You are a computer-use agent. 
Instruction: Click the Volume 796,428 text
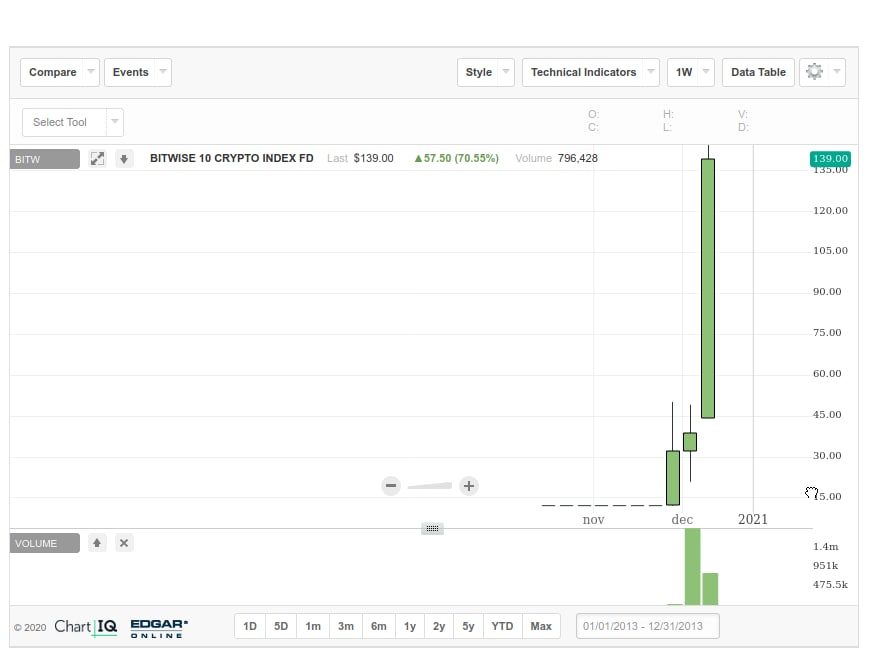click(x=556, y=158)
